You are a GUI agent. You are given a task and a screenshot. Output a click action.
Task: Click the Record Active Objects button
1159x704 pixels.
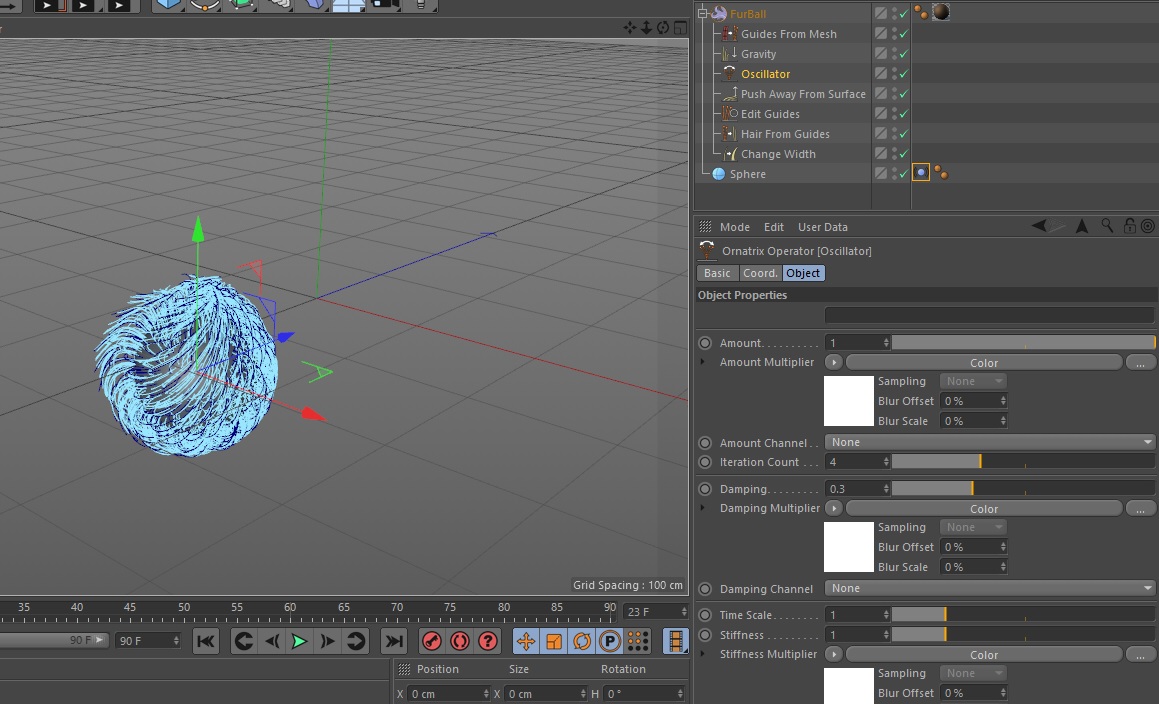(432, 641)
